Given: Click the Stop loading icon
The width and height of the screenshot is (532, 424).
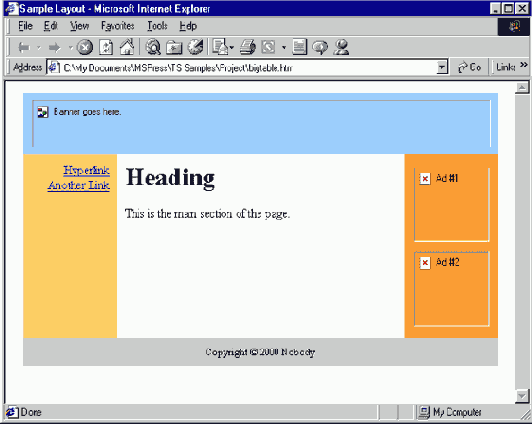Looking at the screenshot, I should [85, 47].
